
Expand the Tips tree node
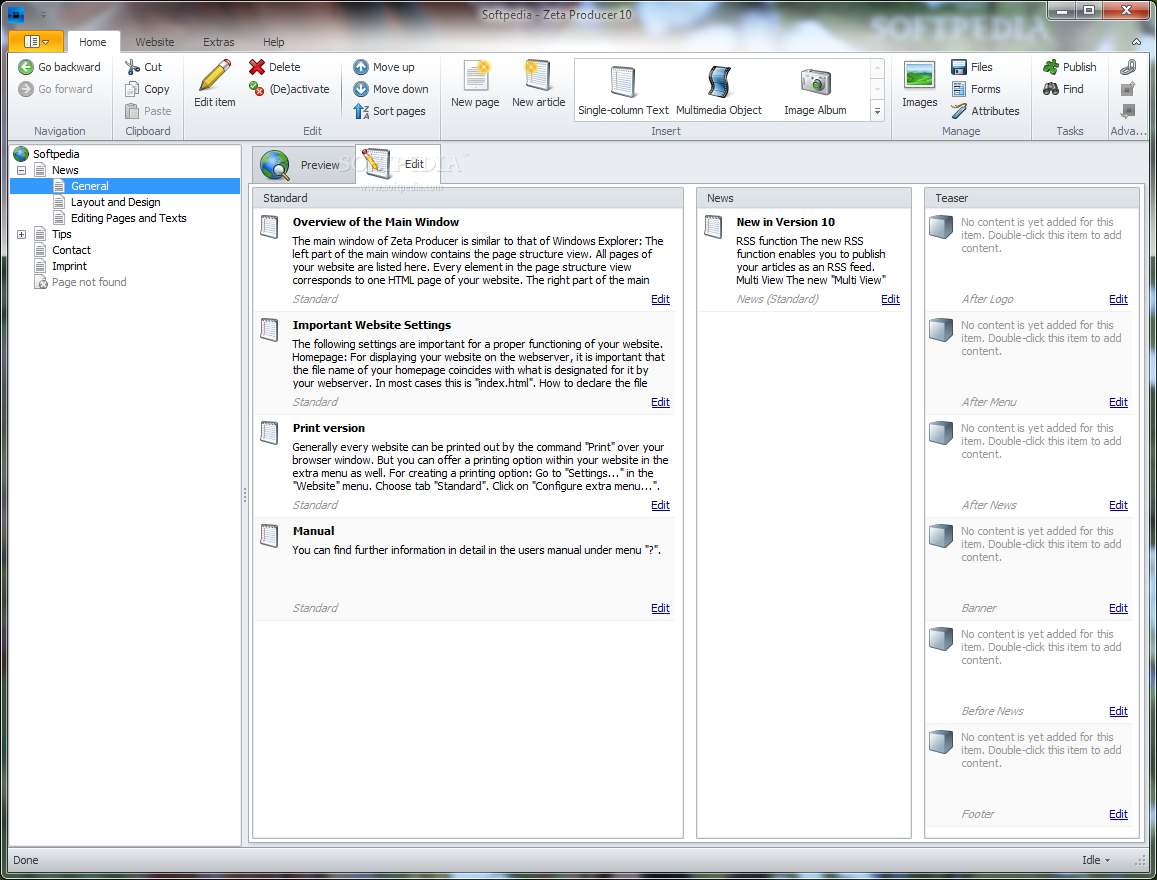21,235
